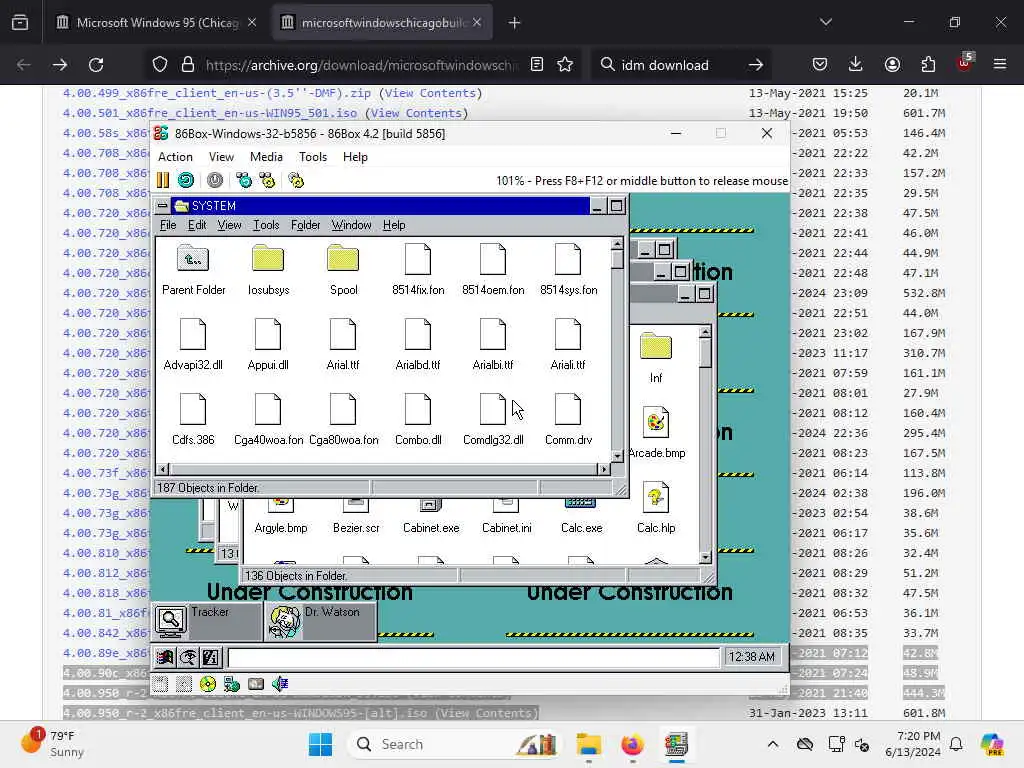Click the Chicago Start flag button in tray
The height and width of the screenshot is (768, 1024).
point(165,657)
